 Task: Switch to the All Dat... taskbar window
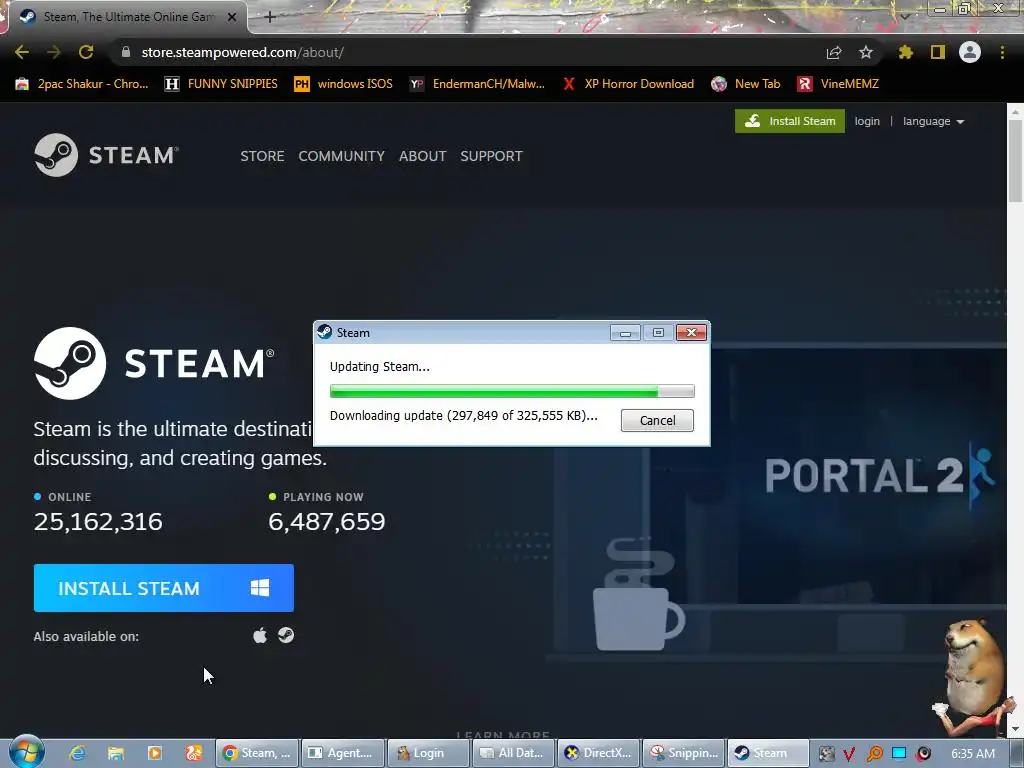point(513,753)
